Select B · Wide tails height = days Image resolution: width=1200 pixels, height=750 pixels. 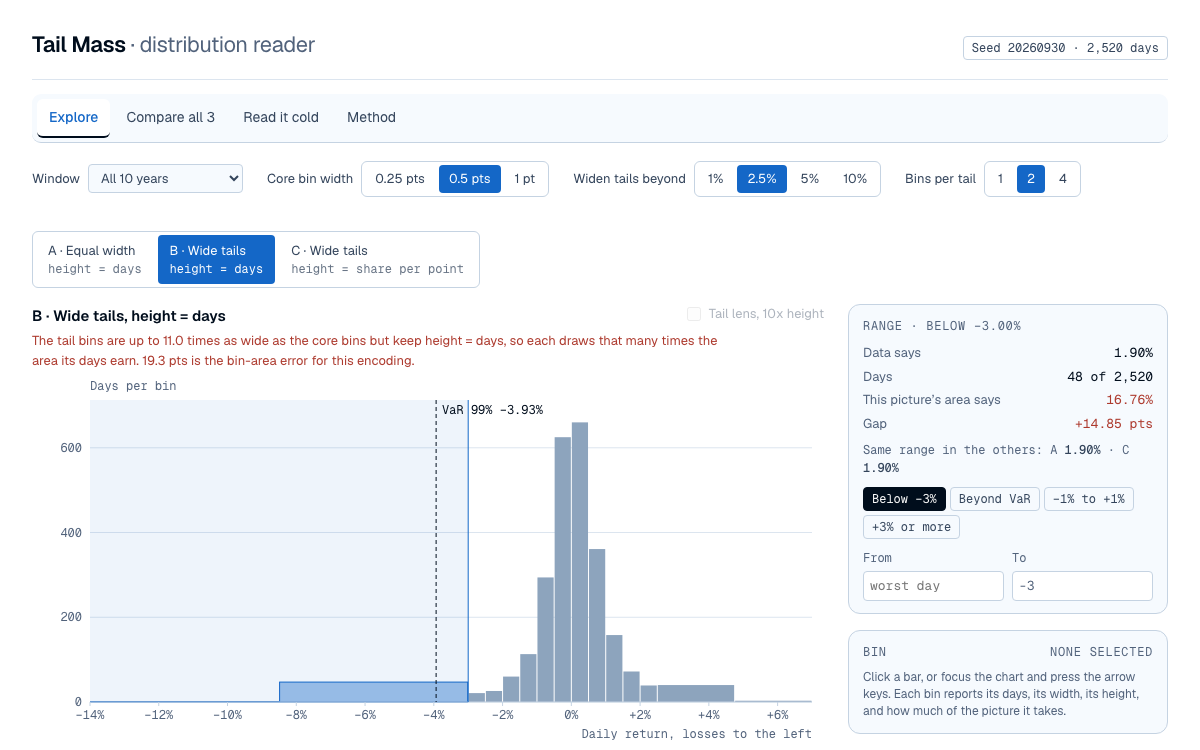coord(216,259)
